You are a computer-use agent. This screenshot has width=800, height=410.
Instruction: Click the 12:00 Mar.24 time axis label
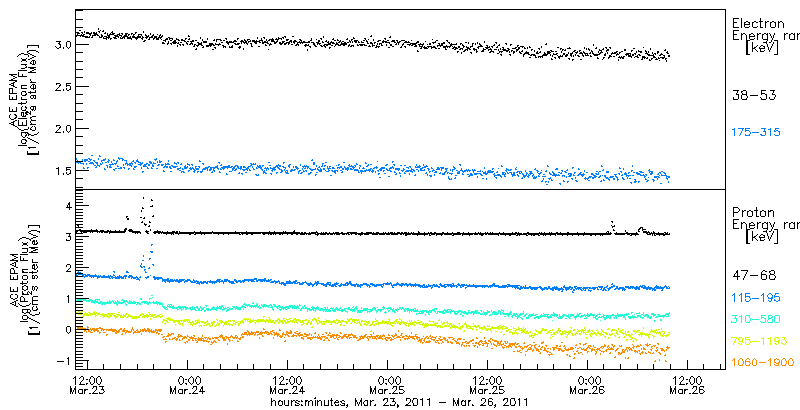click(x=288, y=385)
